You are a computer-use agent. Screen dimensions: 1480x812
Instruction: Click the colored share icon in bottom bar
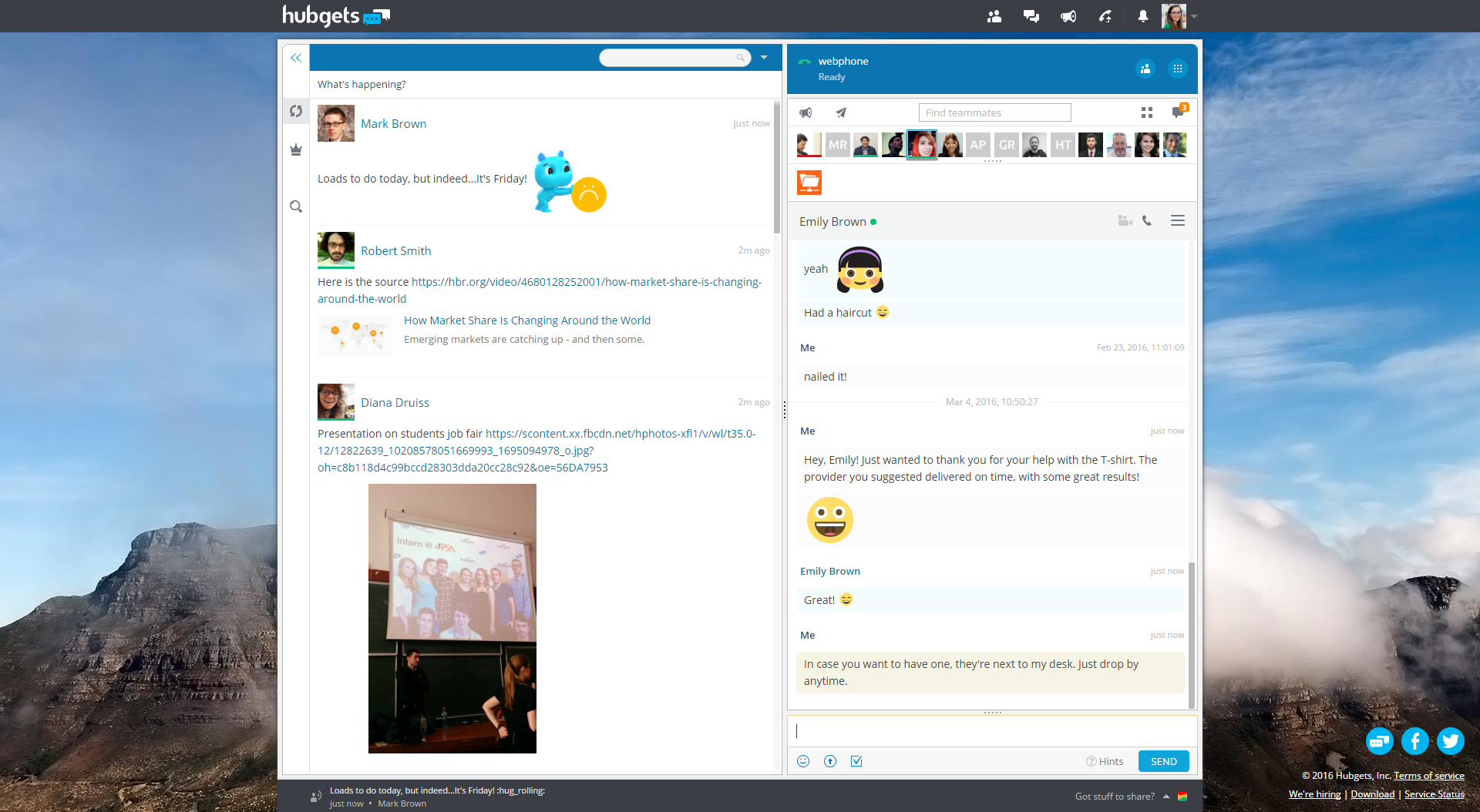(x=1182, y=797)
